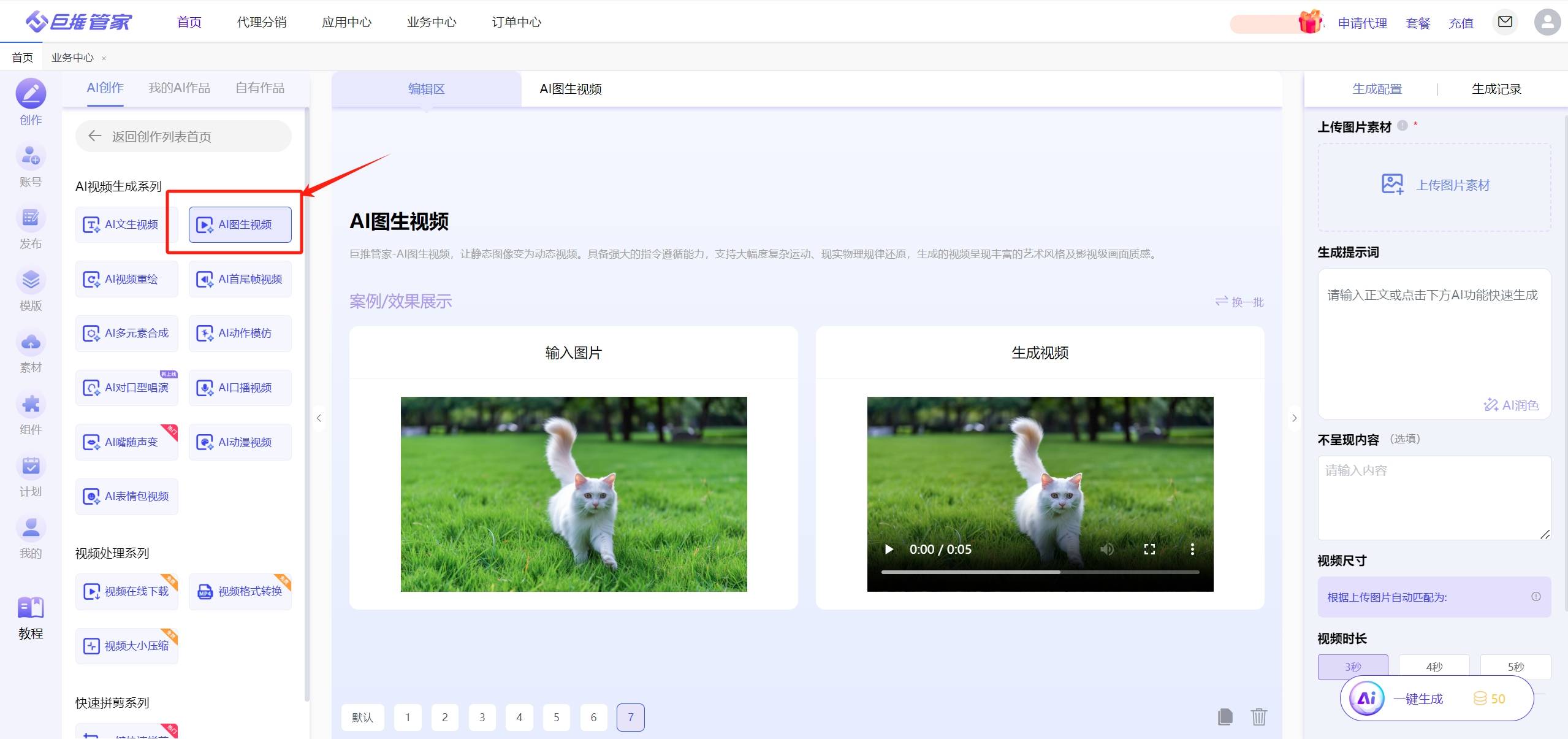
Task: Select the 5秒 video duration option
Action: [x=1515, y=667]
